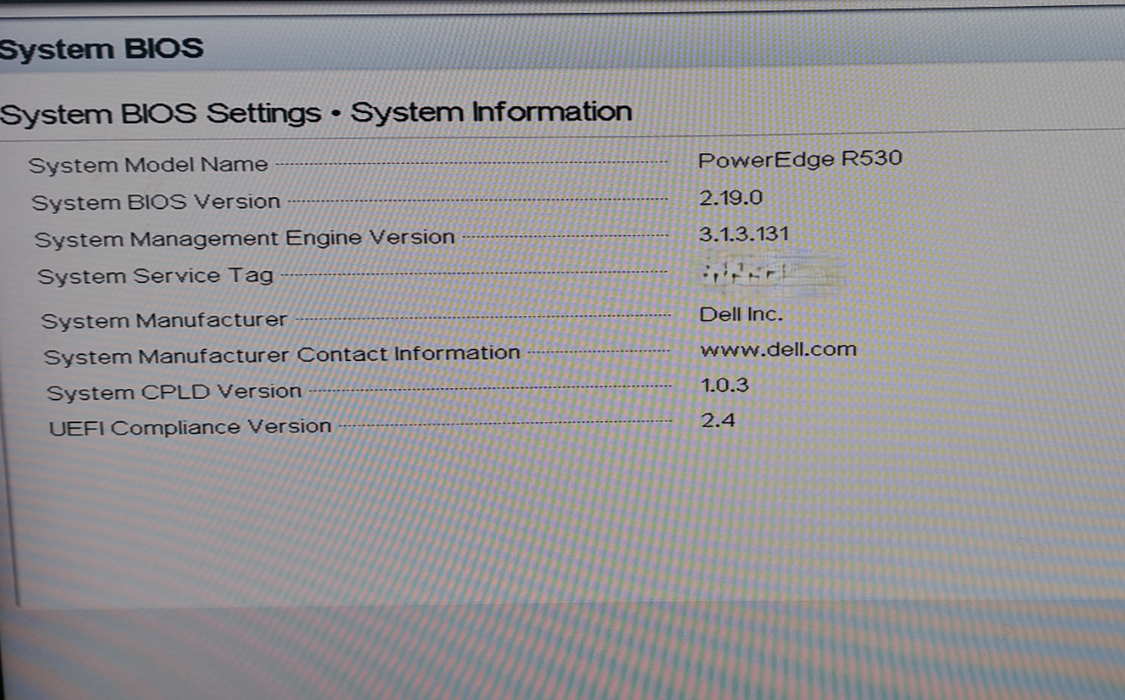Select the UEFI Compliance Version label
This screenshot has height=700, width=1125.
189,427
